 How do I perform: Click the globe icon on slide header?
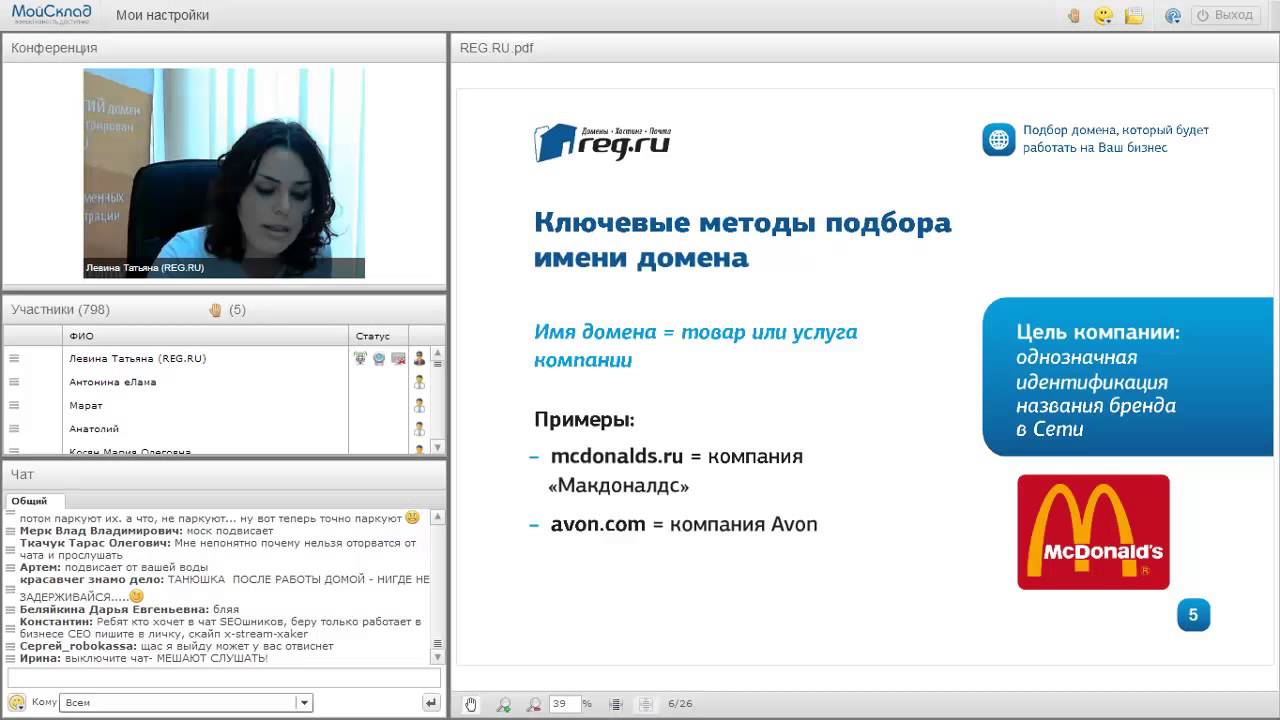[x=998, y=139]
